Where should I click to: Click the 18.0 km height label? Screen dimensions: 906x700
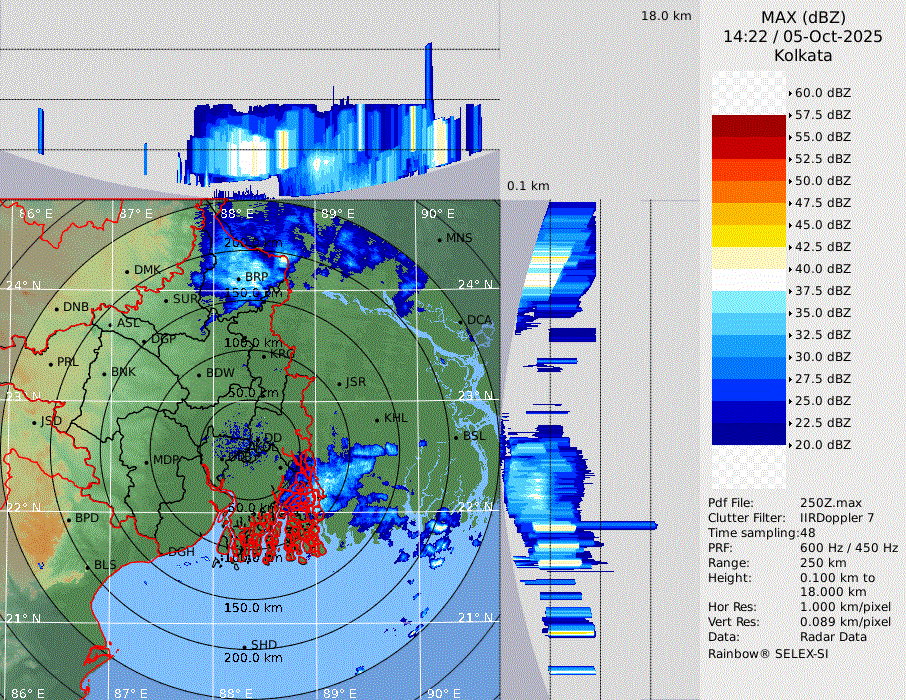666,16
